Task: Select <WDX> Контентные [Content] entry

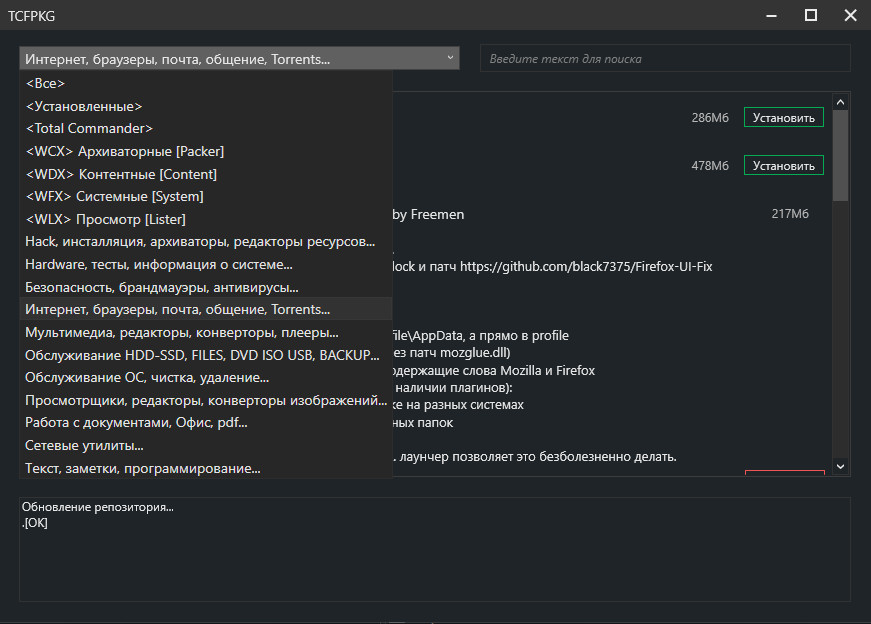Action: click(x=121, y=174)
